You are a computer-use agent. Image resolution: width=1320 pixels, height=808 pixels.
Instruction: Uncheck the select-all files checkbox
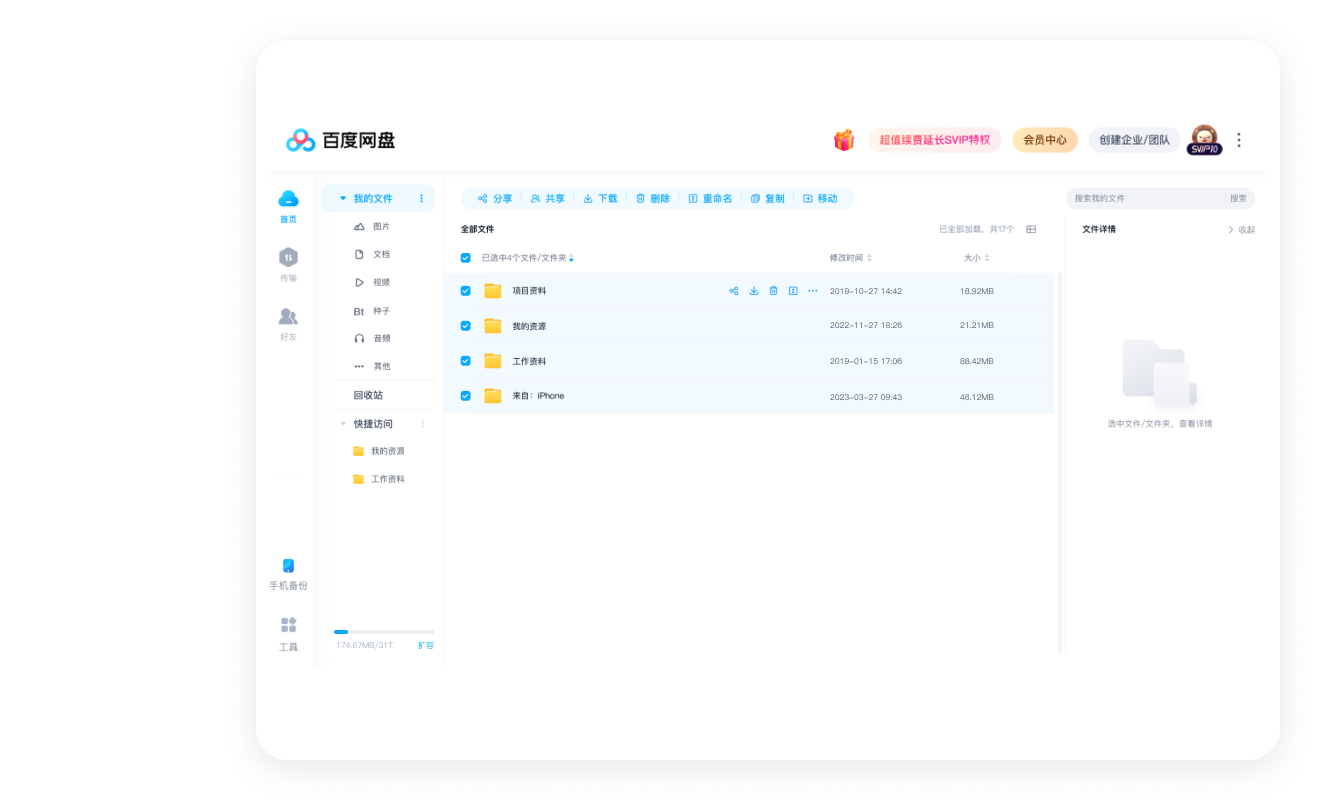465,258
